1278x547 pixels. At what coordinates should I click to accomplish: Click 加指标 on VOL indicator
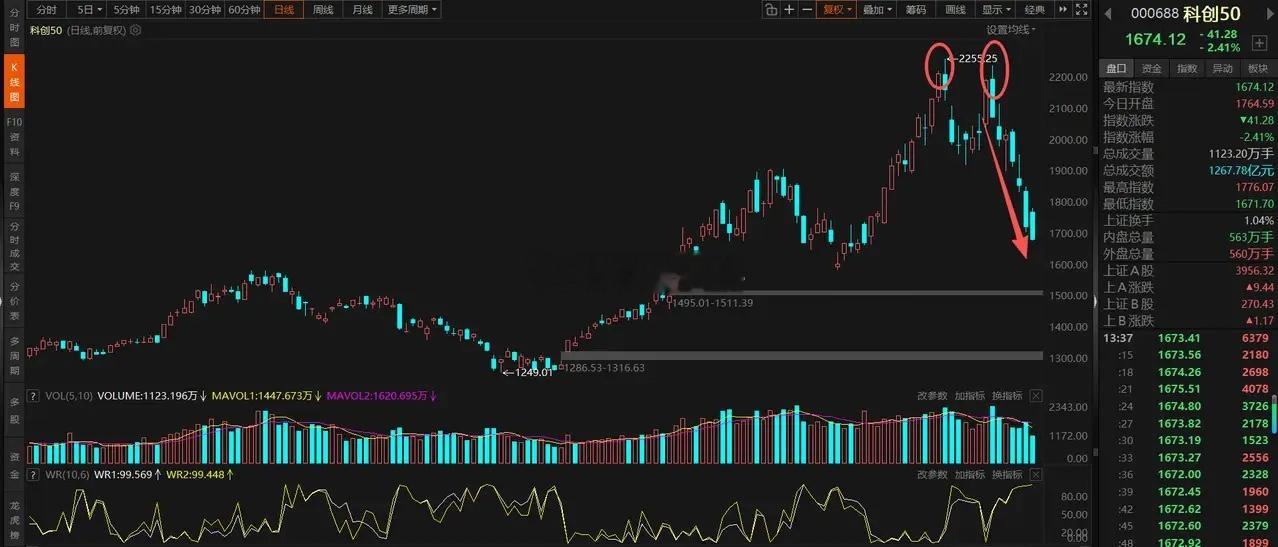pyautogui.click(x=970, y=396)
